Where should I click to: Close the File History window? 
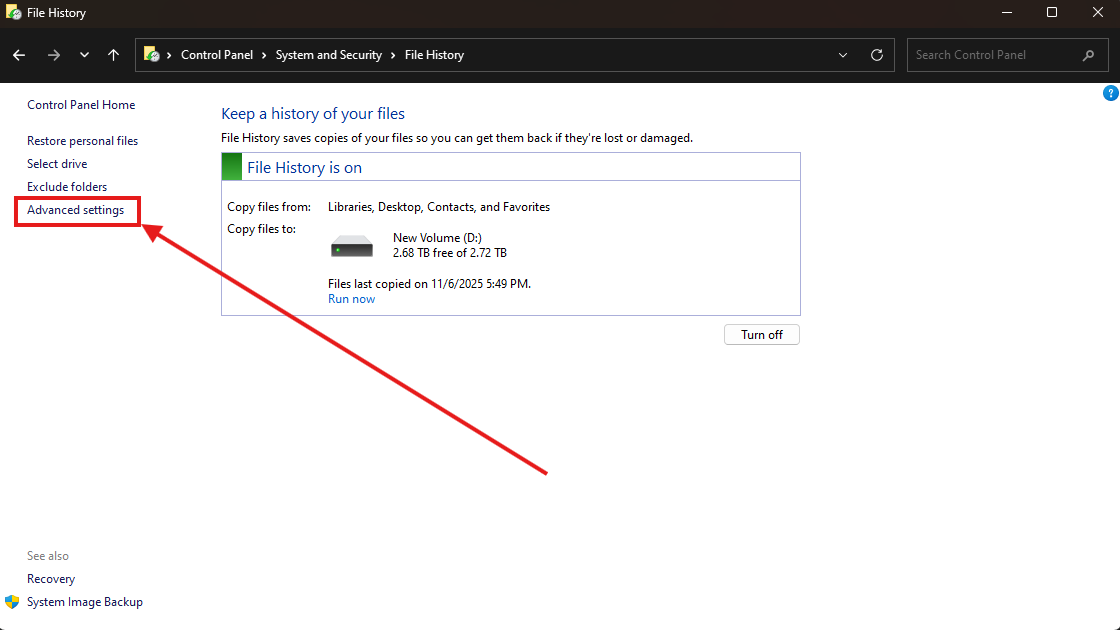tap(1098, 12)
